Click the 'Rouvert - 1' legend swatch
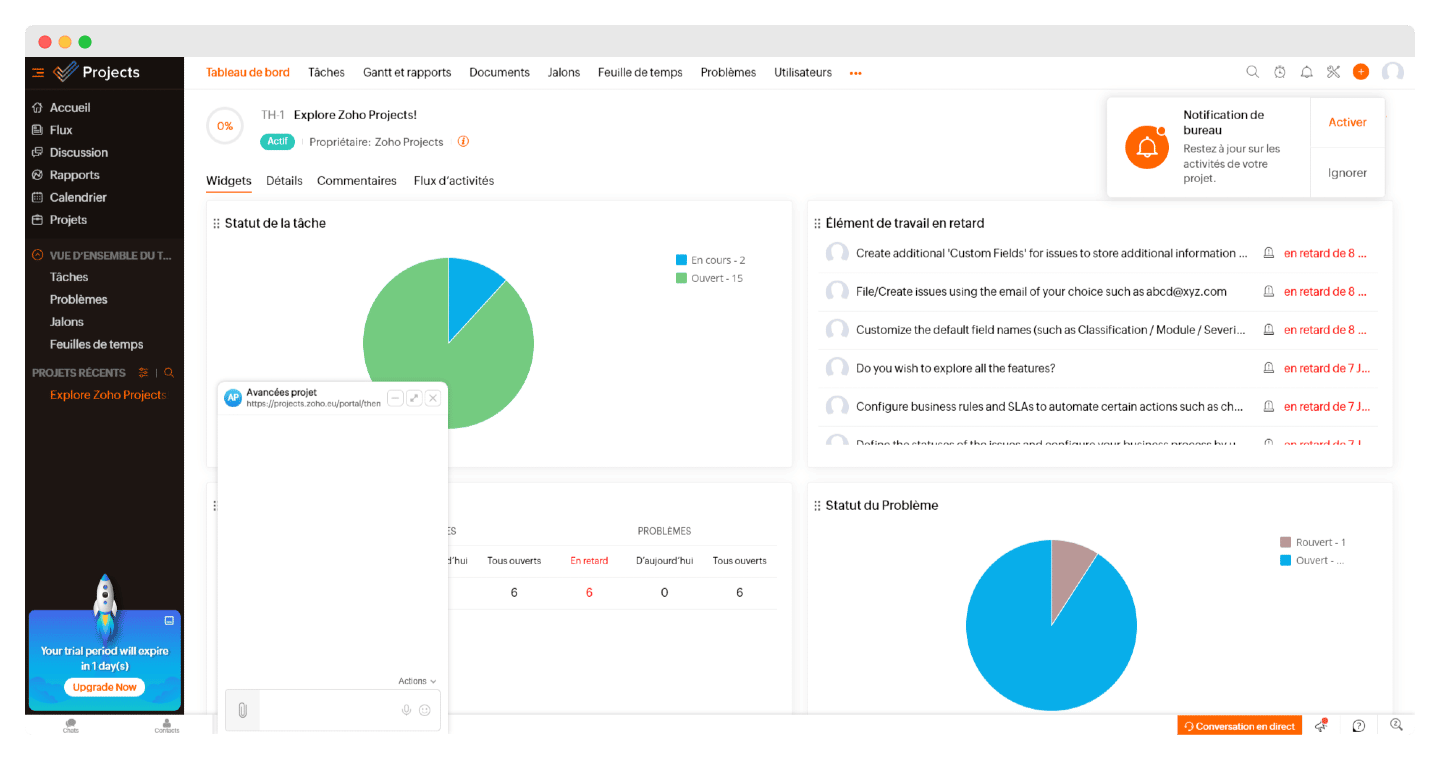The image size is (1440, 760). pyautogui.click(x=1285, y=542)
